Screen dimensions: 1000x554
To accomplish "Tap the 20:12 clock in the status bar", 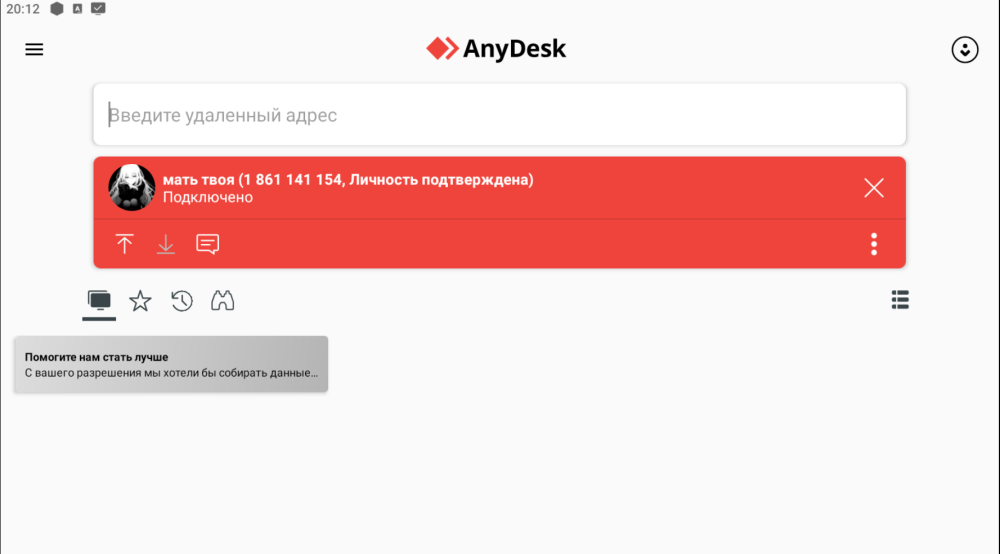I will (x=23, y=9).
